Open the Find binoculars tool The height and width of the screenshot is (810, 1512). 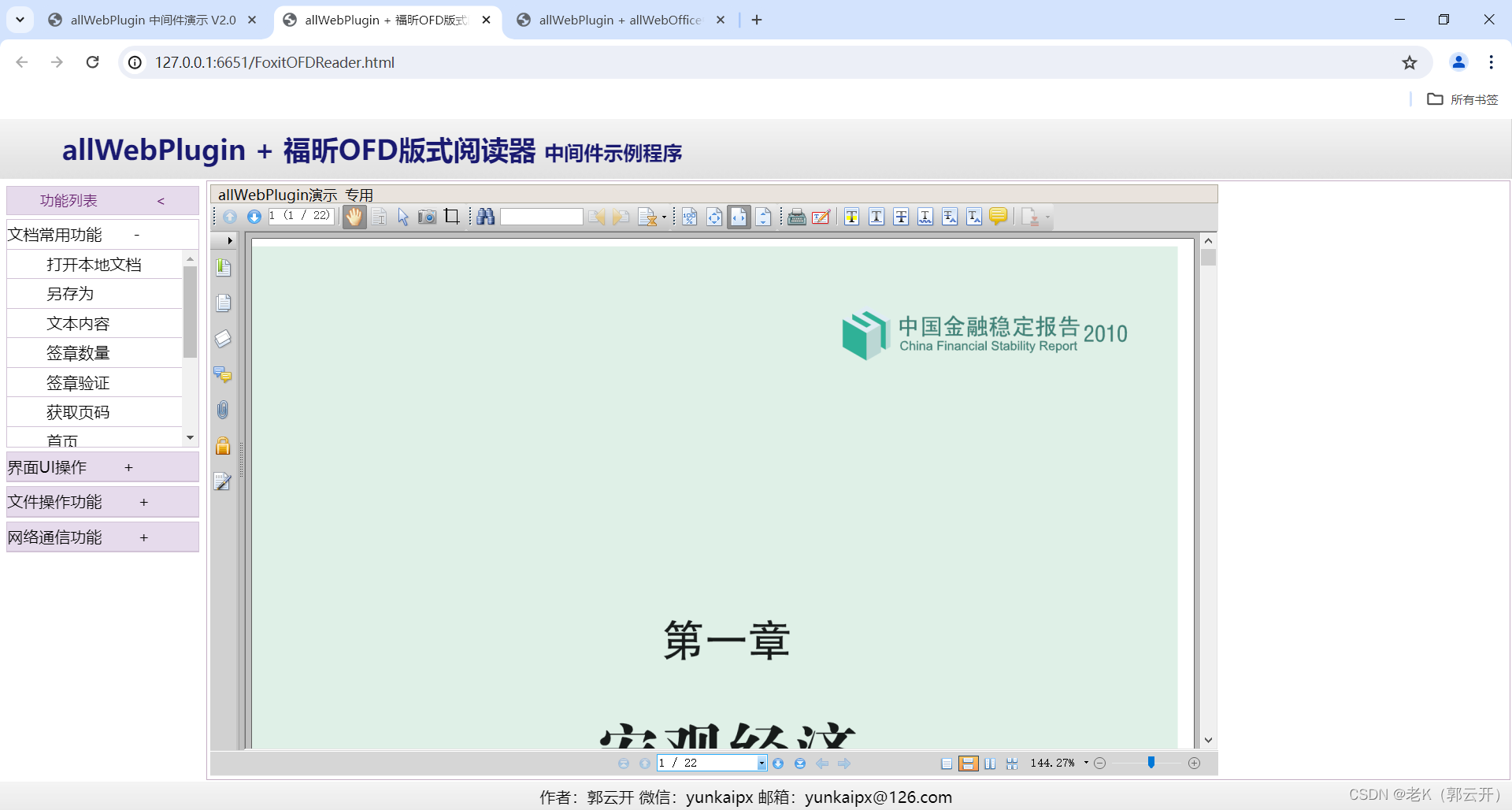485,217
